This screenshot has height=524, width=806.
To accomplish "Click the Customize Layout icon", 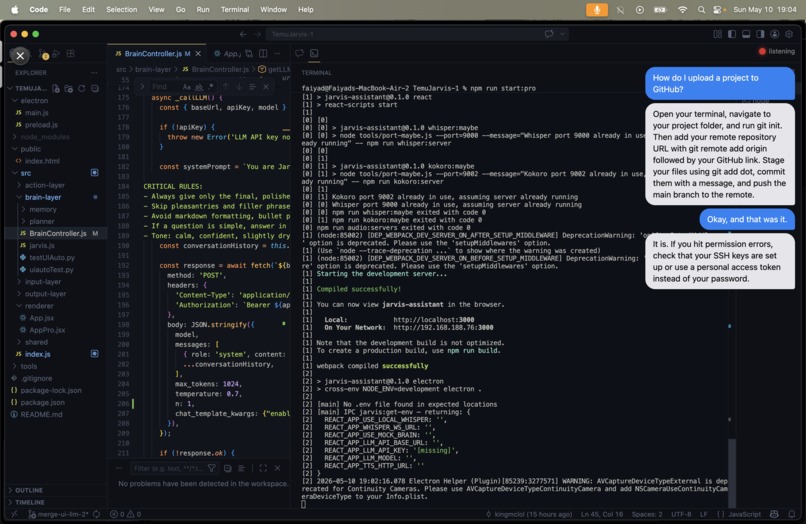I will tap(718, 34).
